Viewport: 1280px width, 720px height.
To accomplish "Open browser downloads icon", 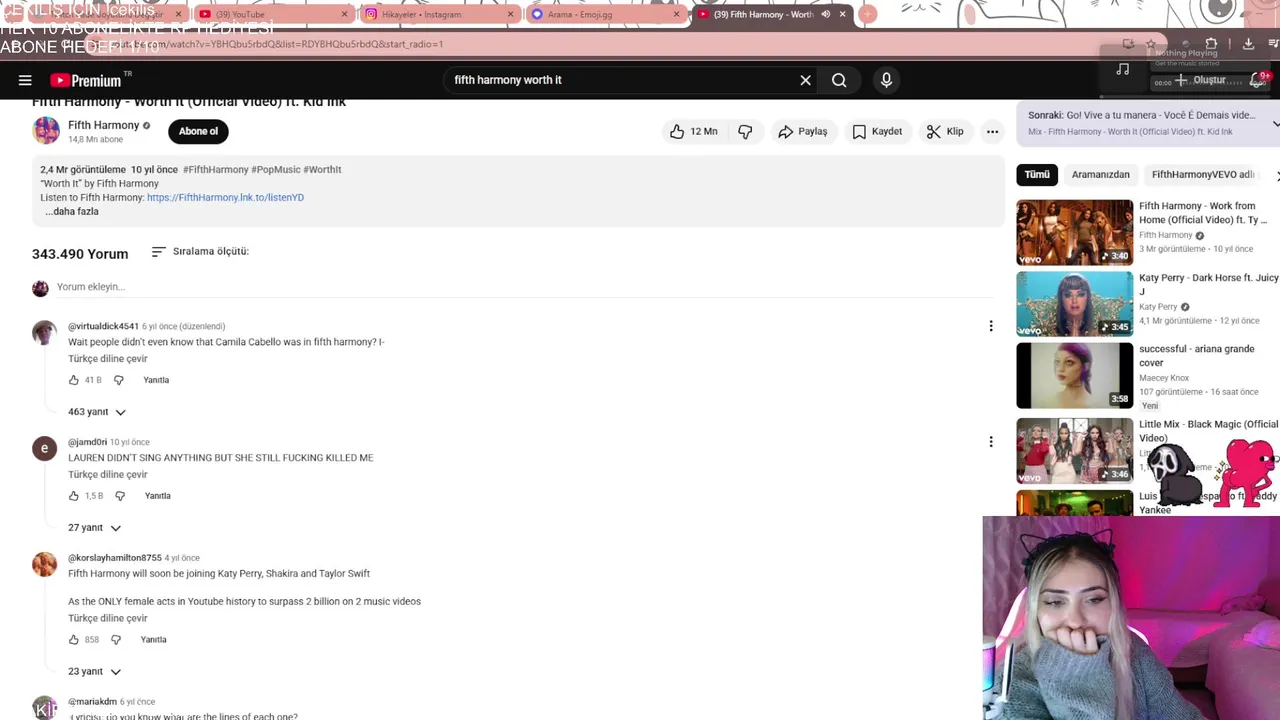I will pyautogui.click(x=1248, y=44).
